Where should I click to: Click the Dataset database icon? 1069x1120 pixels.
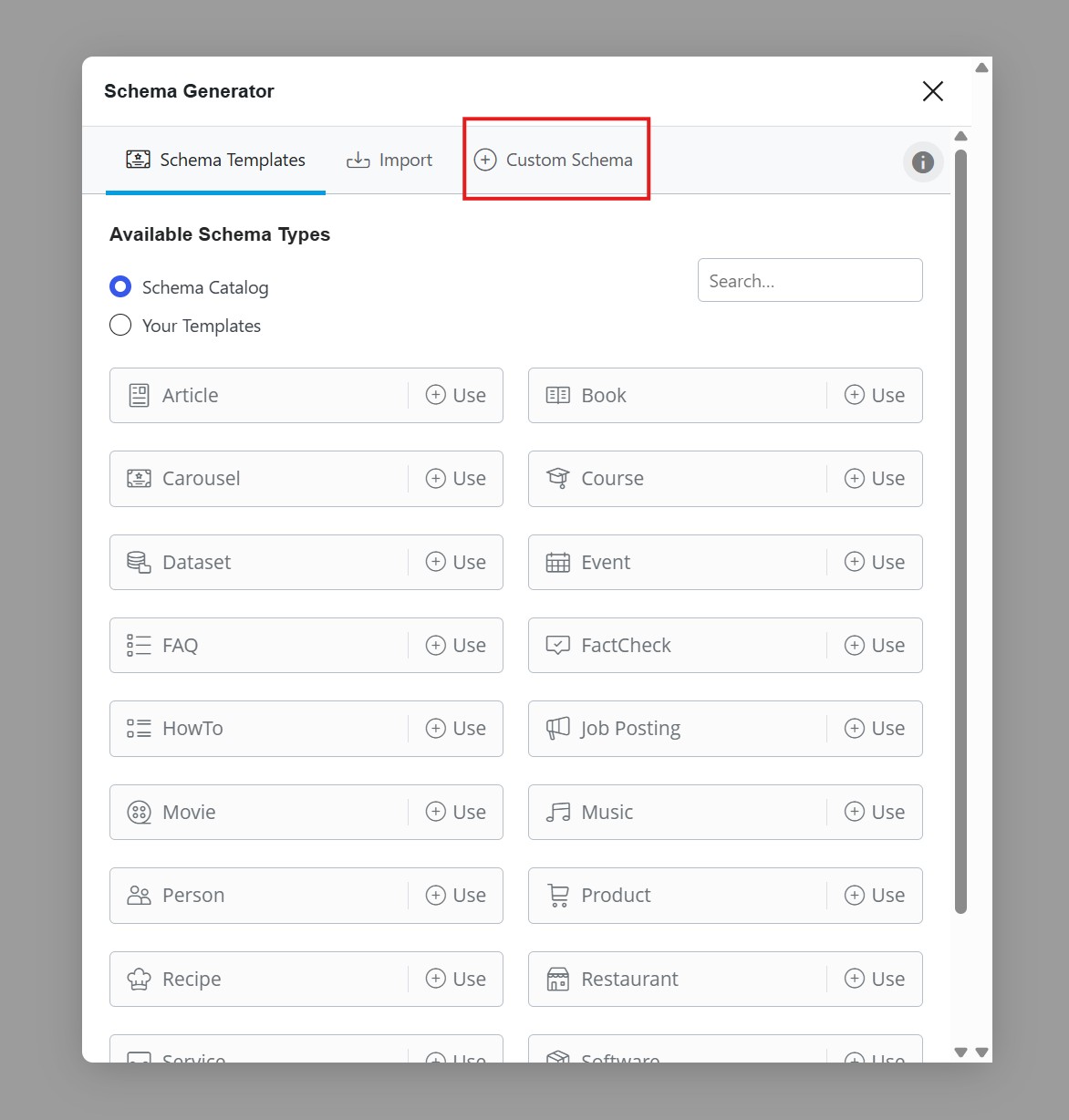click(139, 563)
